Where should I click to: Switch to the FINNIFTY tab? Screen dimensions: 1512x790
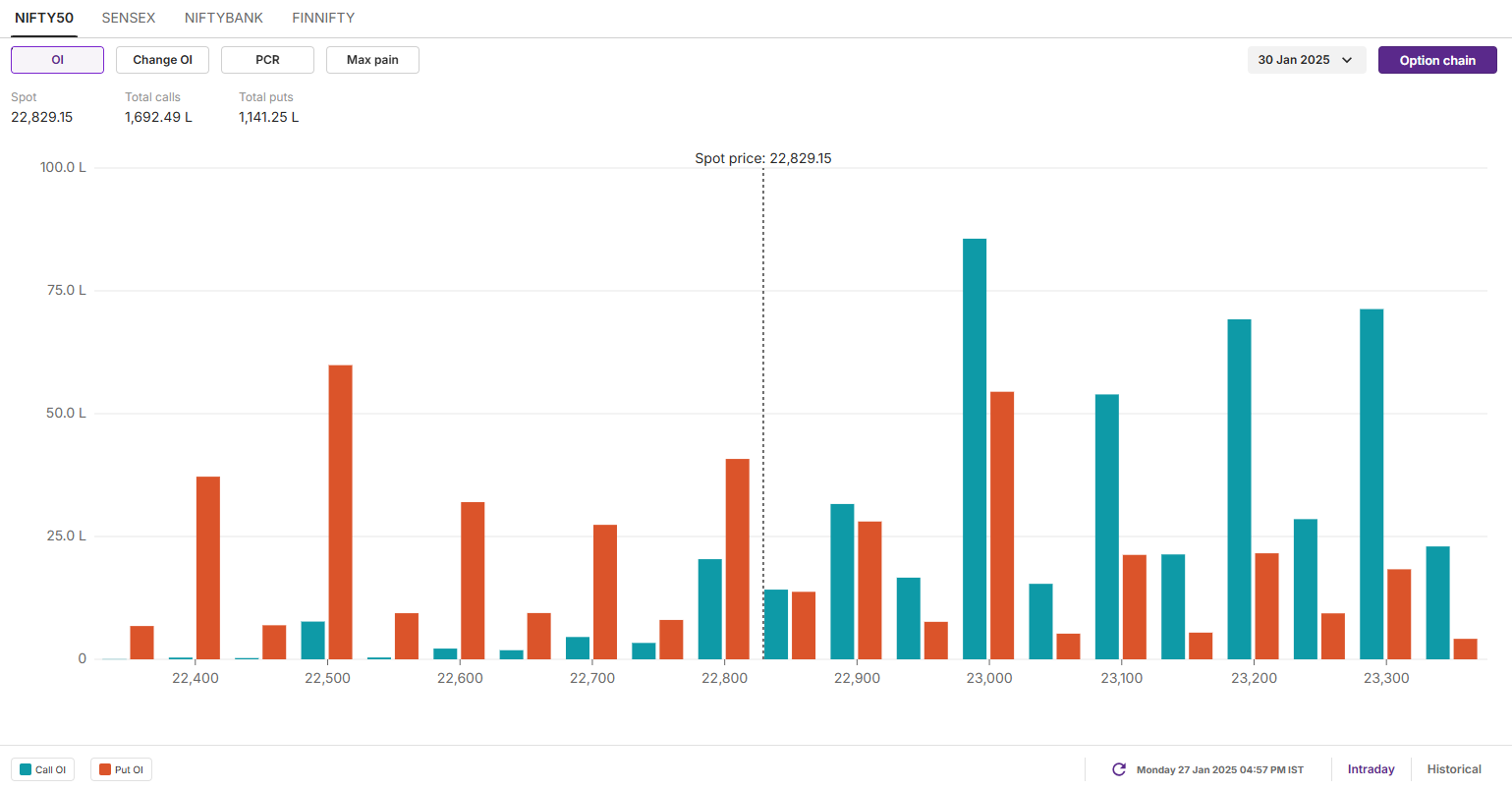323,18
